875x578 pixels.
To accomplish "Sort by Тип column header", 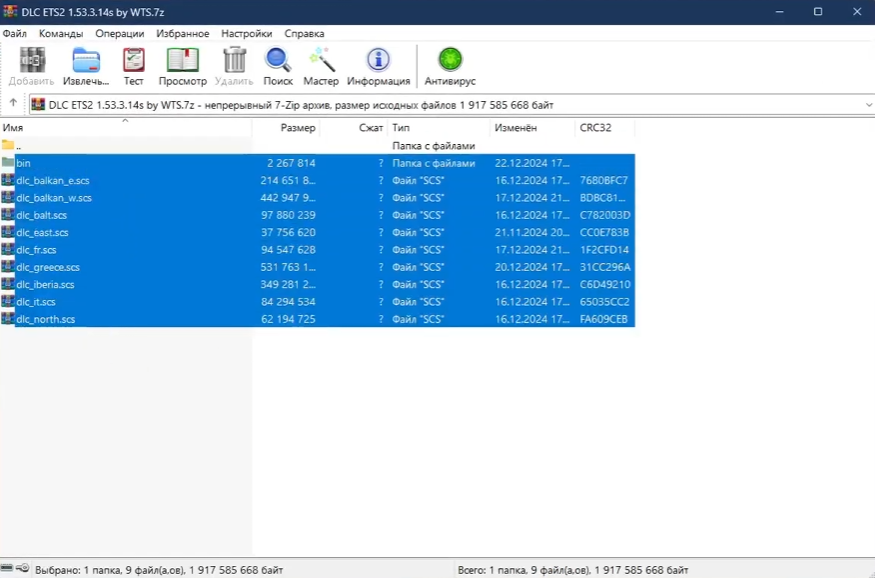I will pyautogui.click(x=439, y=128).
